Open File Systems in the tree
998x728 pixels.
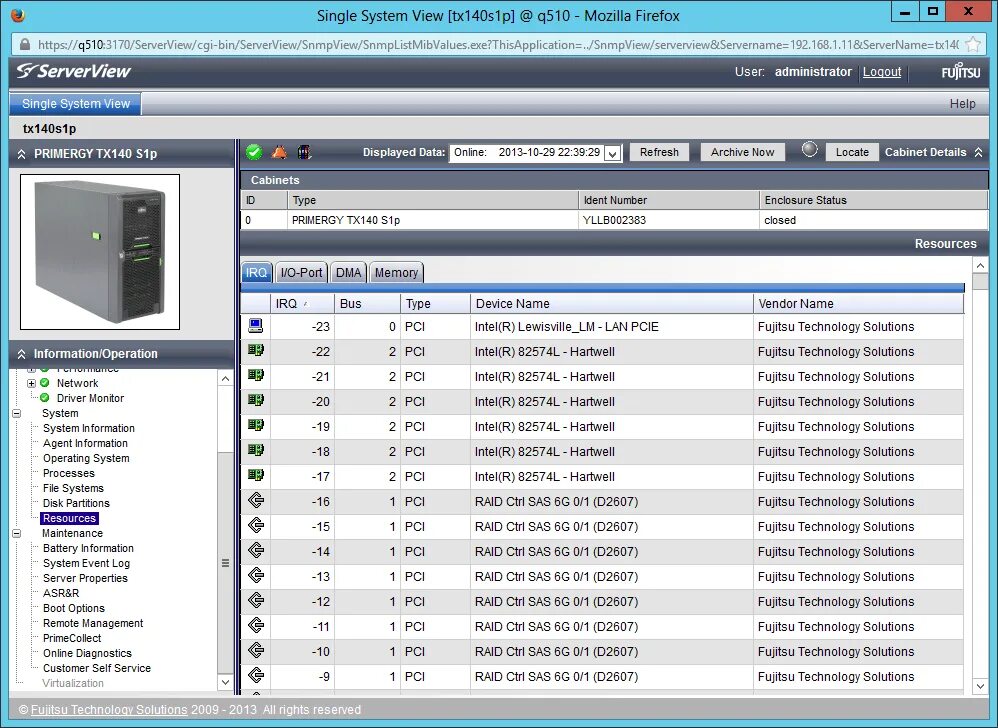point(73,488)
